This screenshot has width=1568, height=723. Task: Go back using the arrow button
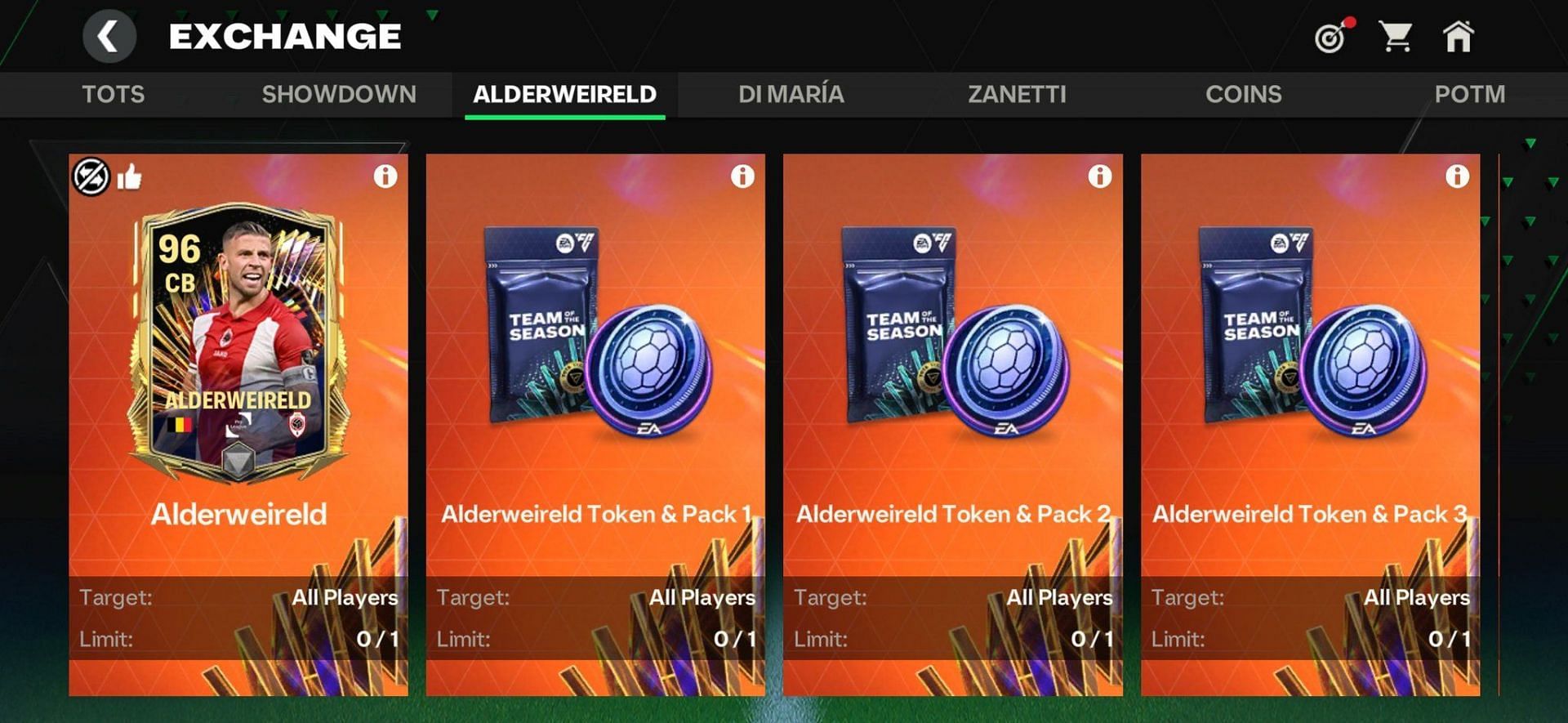click(x=109, y=37)
